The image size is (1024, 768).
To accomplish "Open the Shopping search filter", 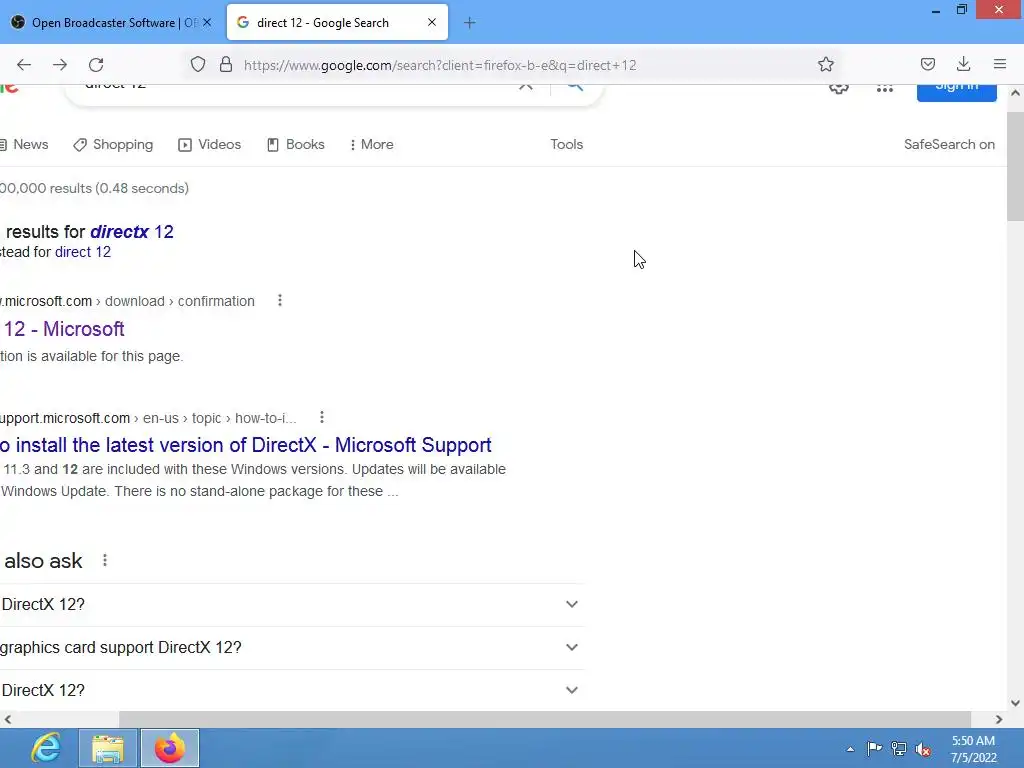I will point(113,144).
